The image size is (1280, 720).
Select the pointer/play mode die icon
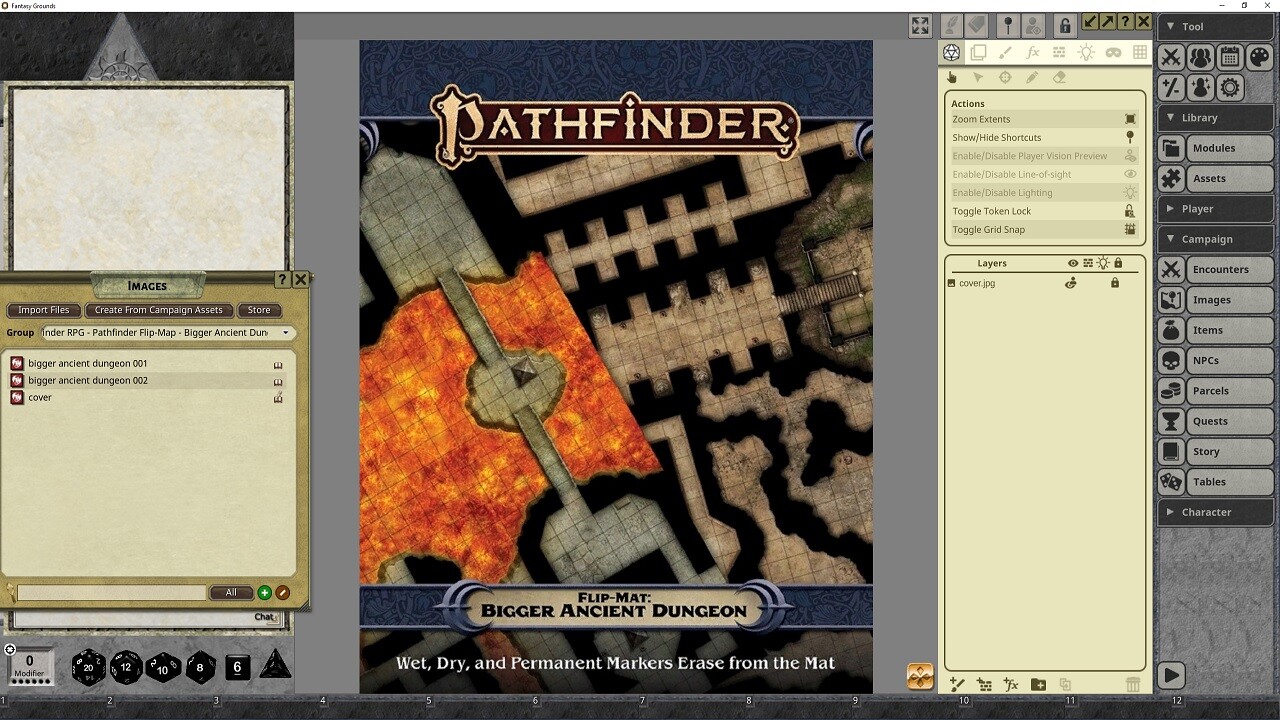coord(951,53)
